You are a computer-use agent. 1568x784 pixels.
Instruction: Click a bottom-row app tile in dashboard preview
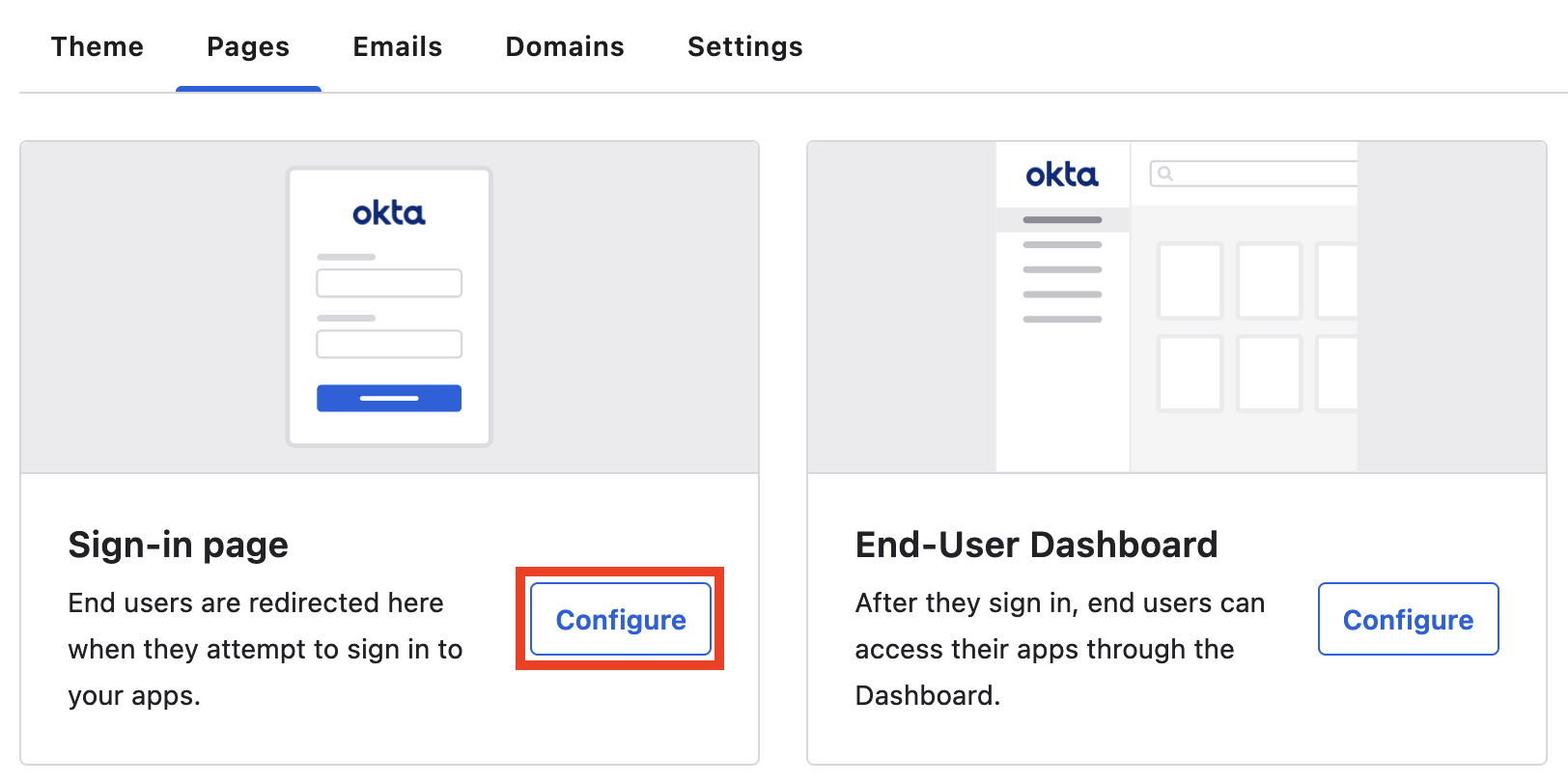point(1189,375)
